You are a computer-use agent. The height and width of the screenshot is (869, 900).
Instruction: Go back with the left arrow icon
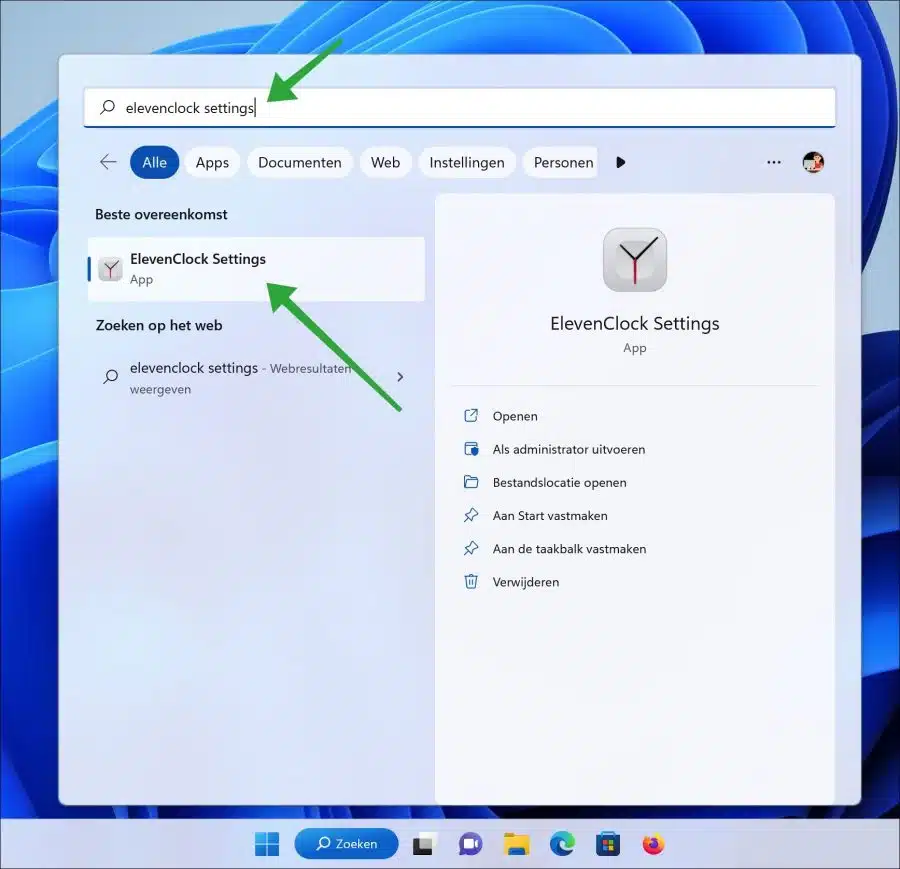tap(108, 162)
